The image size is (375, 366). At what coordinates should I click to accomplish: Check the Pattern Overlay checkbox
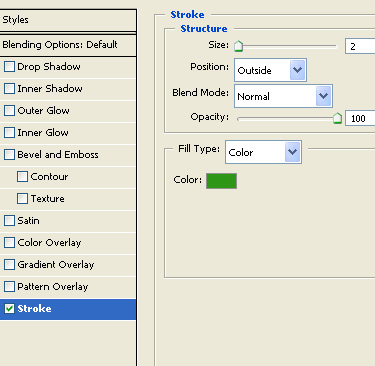9,287
